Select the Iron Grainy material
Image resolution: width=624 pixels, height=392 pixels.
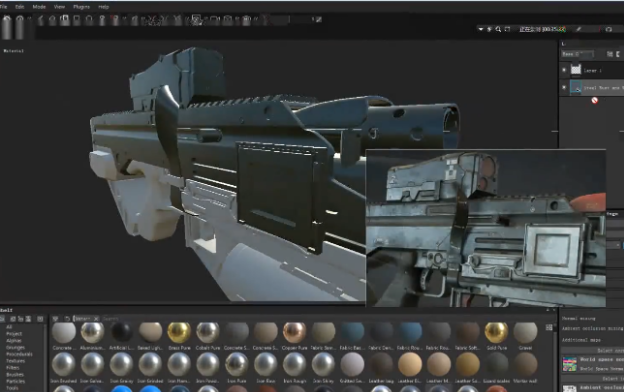pyautogui.click(x=121, y=365)
